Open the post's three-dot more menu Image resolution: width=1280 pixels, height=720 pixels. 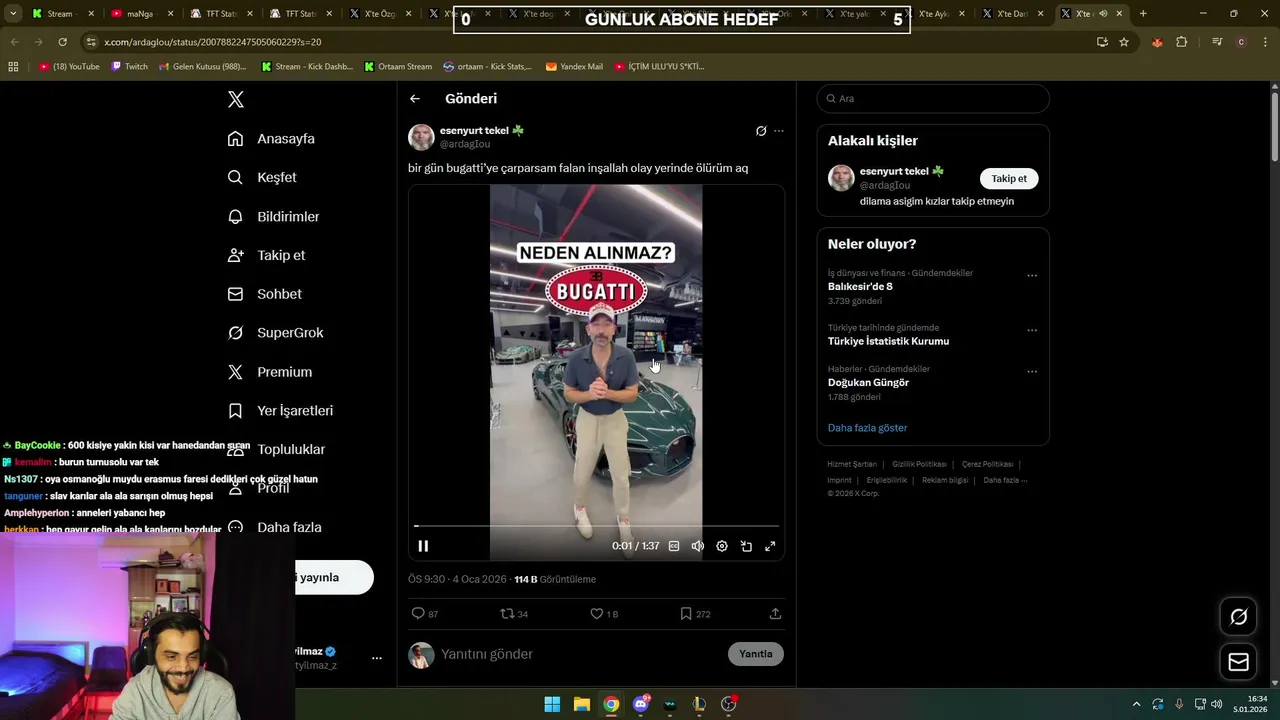pos(779,131)
